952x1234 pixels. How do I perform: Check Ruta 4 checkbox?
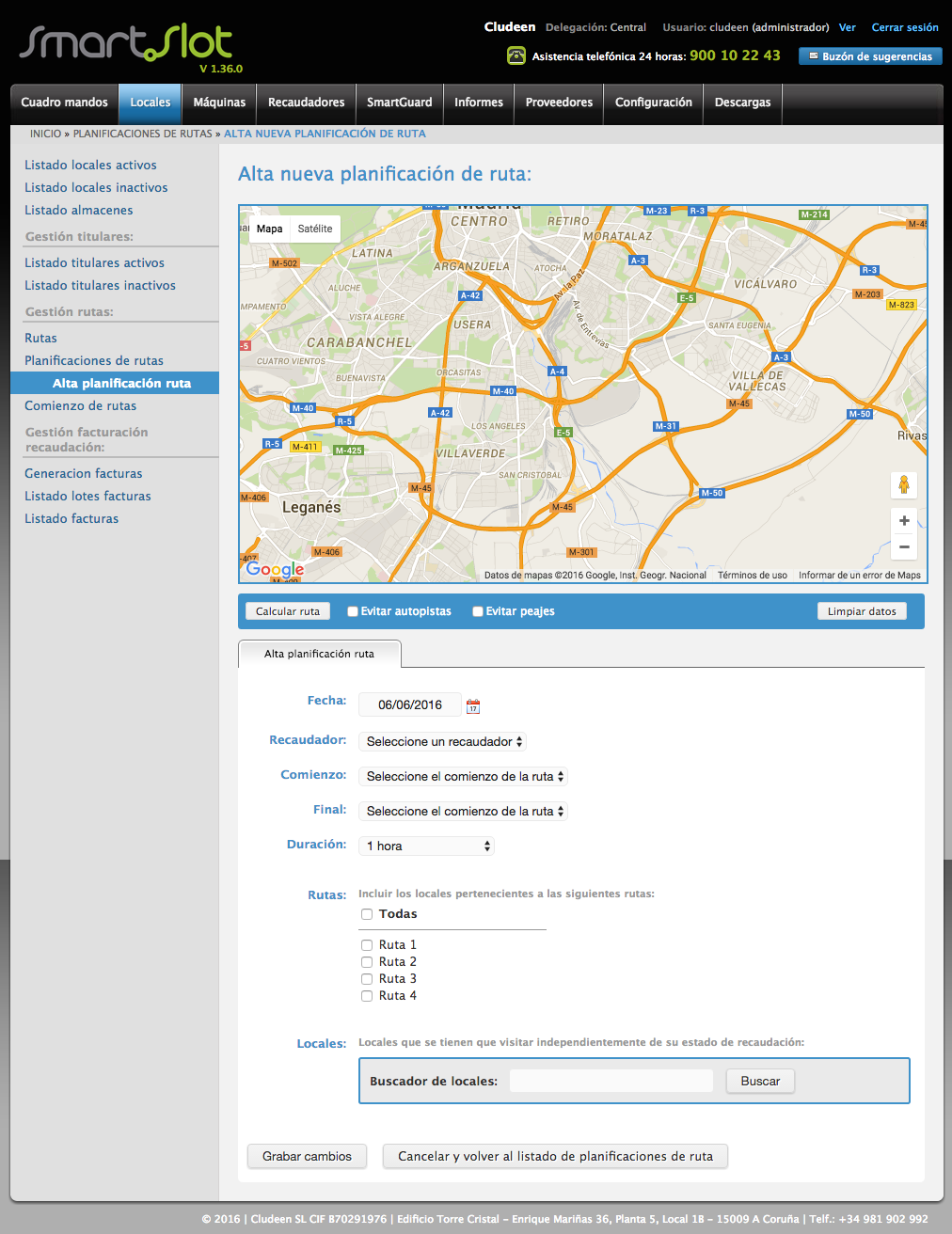pos(367,996)
